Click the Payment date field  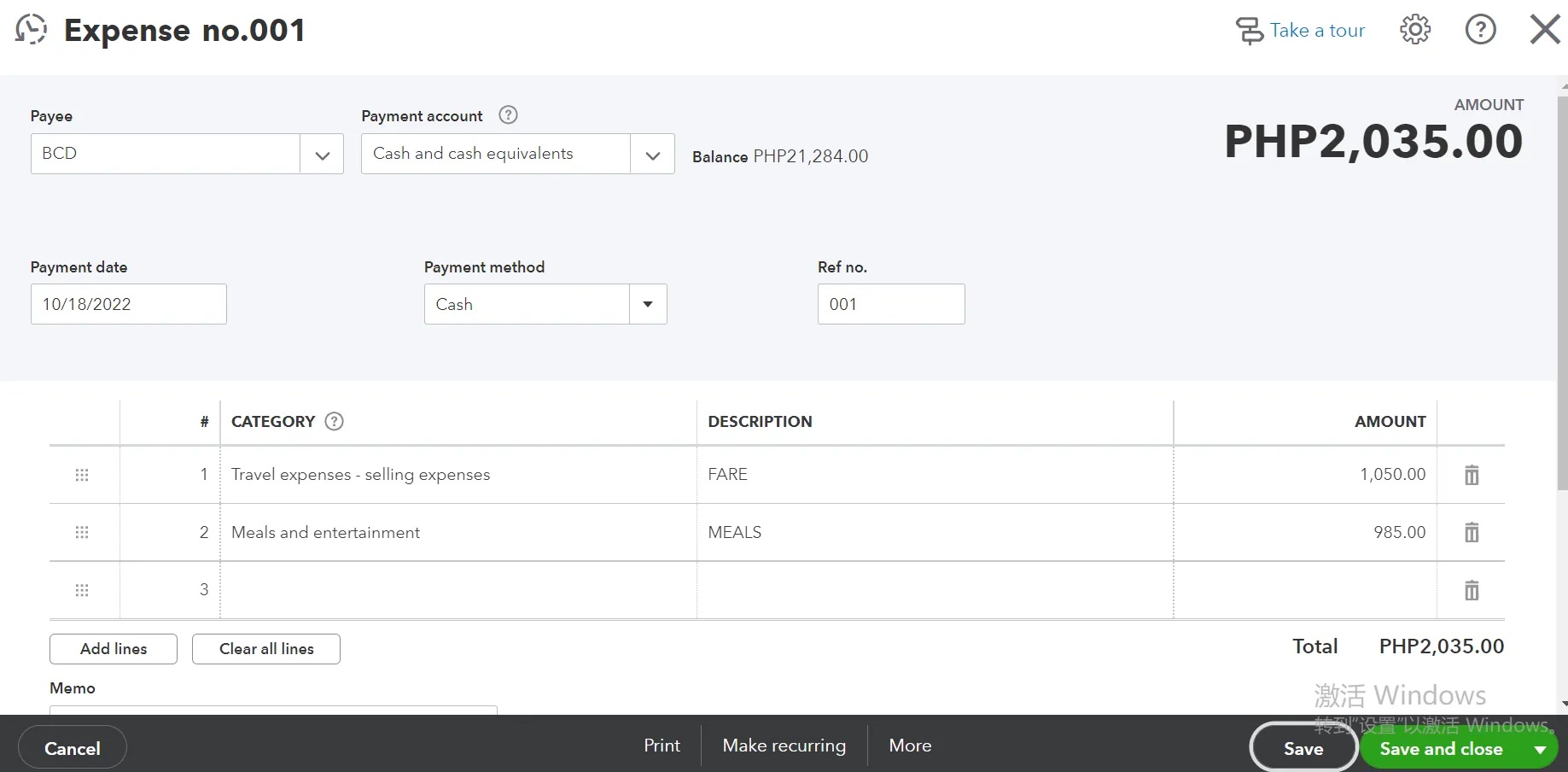coord(128,305)
